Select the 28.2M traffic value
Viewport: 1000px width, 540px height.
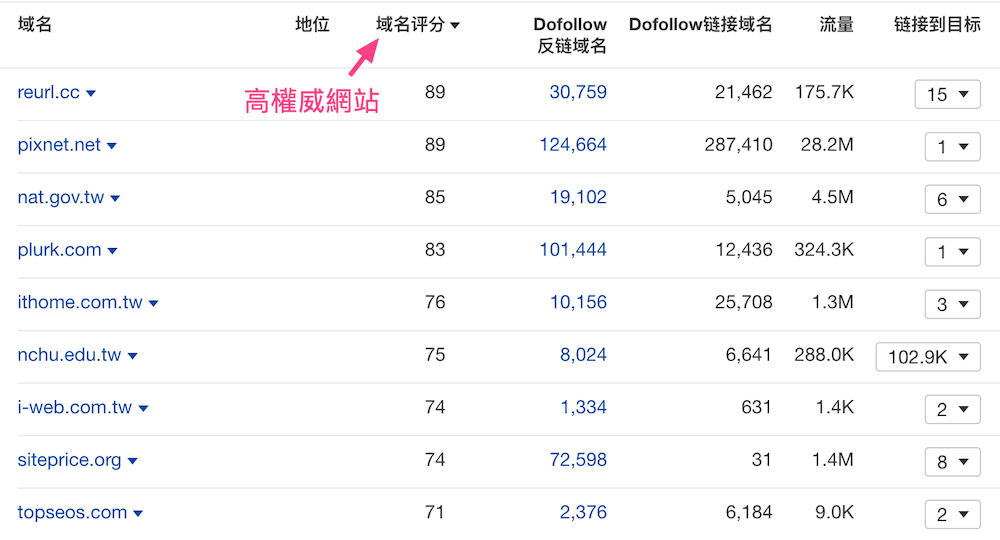pyautogui.click(x=827, y=145)
